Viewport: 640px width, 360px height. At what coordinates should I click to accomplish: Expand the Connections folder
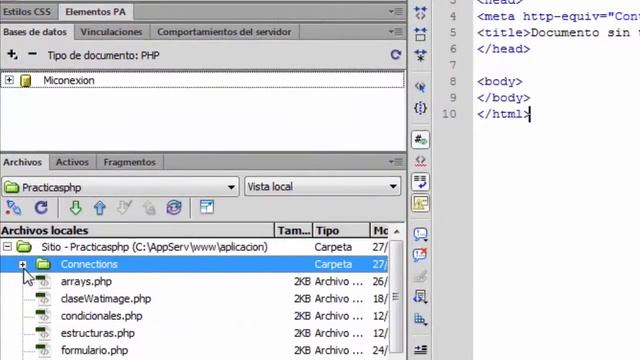pos(23,264)
